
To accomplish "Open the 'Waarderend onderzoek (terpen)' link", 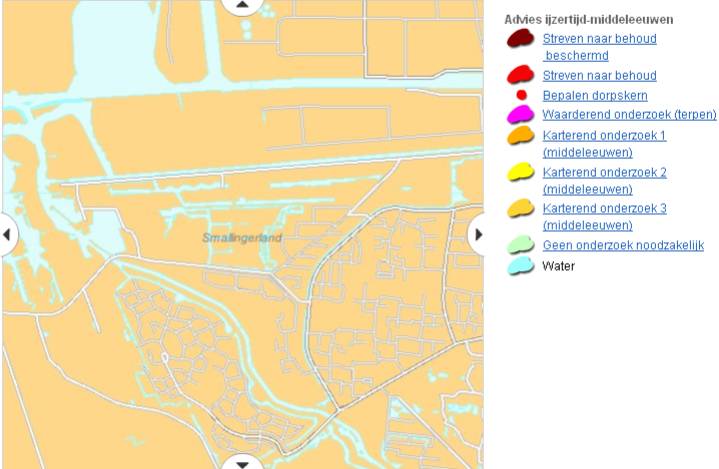I will pyautogui.click(x=629, y=114).
